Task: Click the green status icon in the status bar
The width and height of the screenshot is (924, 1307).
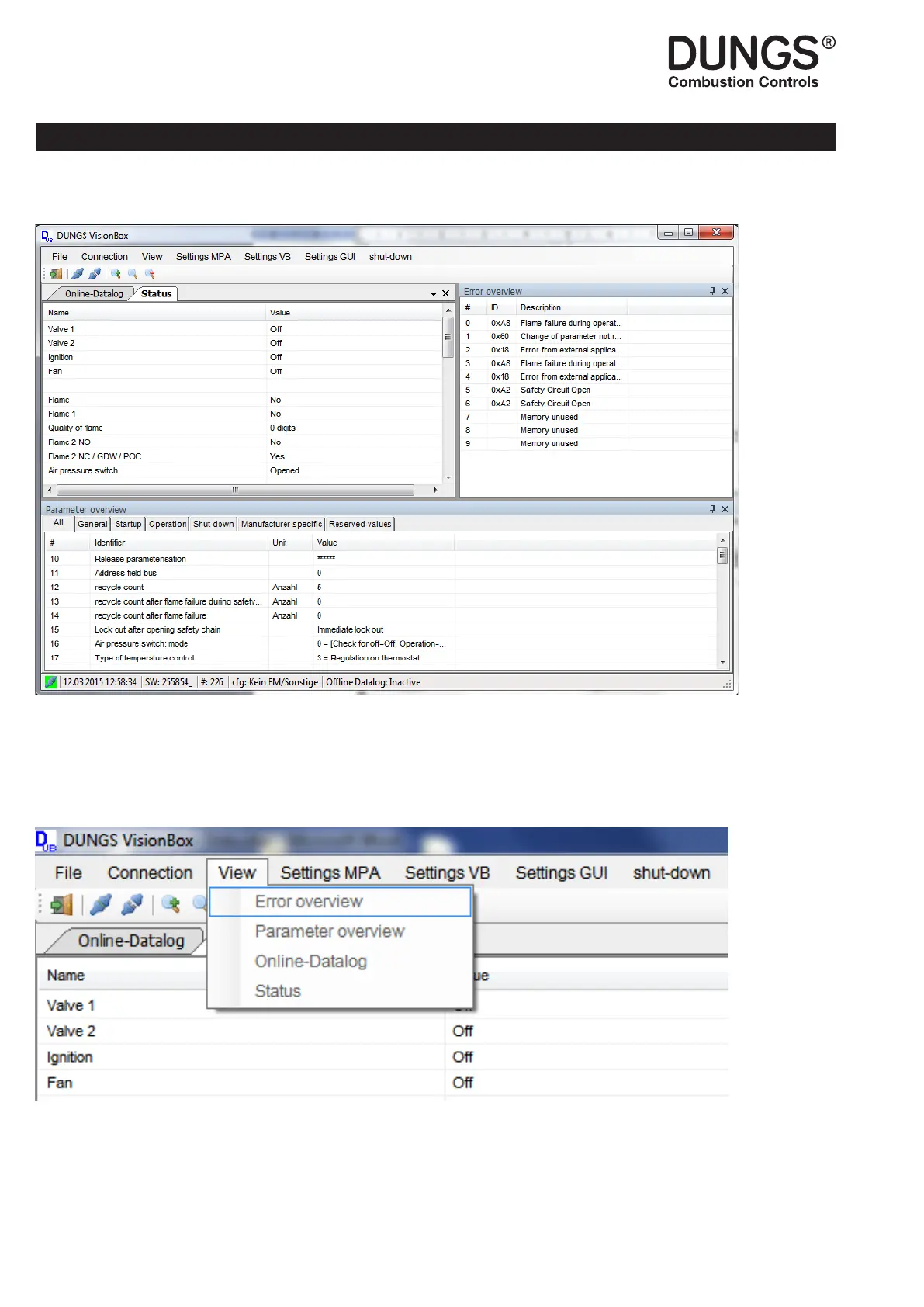Action: click(51, 682)
